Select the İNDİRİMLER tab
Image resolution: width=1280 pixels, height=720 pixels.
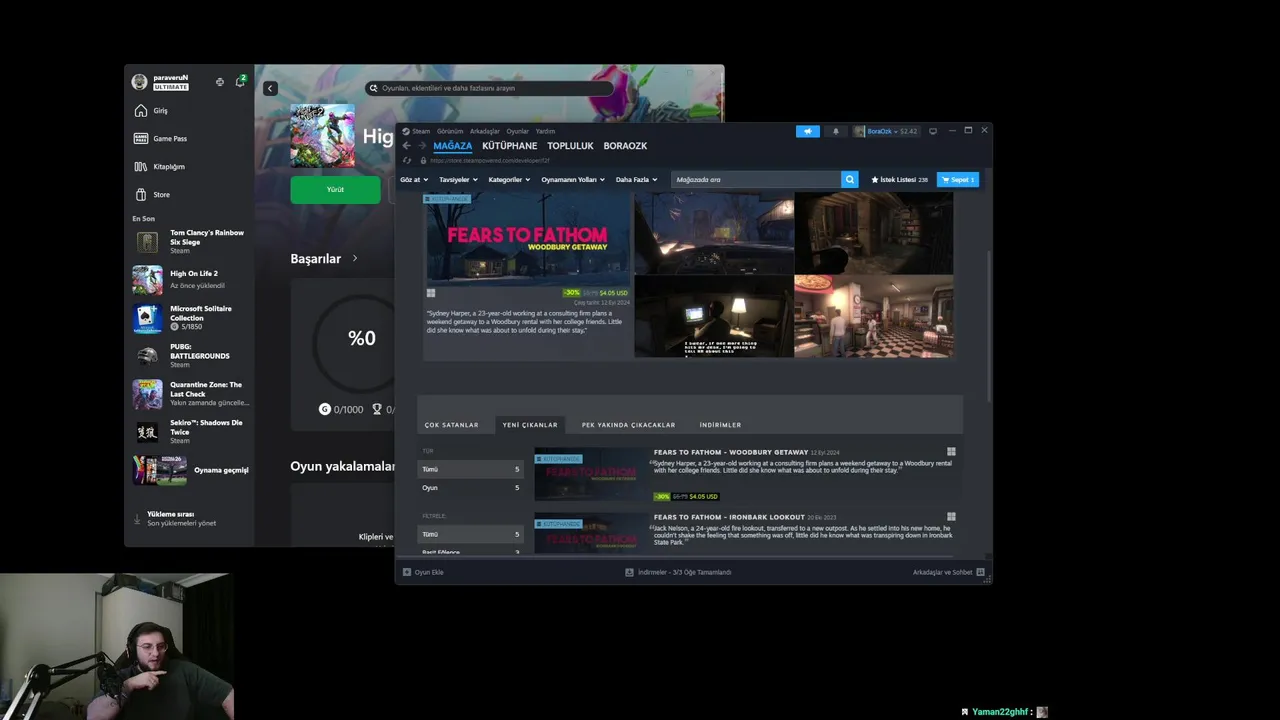(x=720, y=425)
